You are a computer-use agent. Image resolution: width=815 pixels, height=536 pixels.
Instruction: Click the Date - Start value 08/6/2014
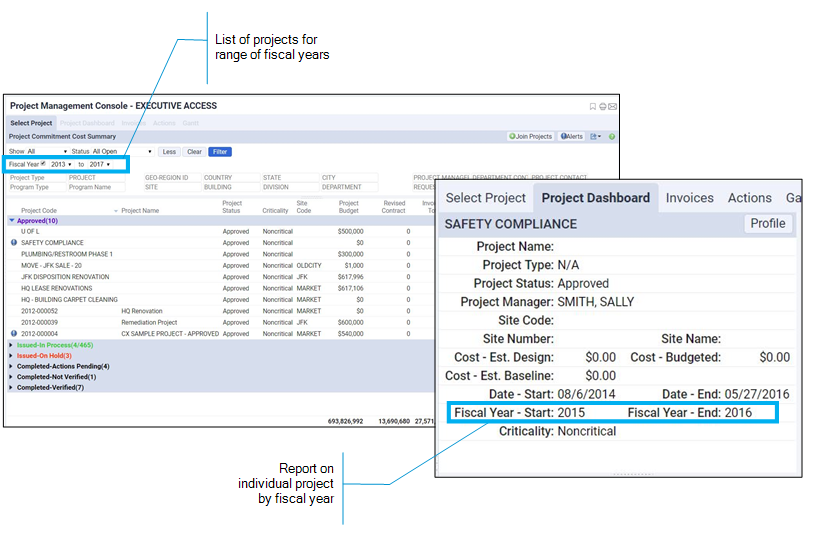pyautogui.click(x=586, y=394)
